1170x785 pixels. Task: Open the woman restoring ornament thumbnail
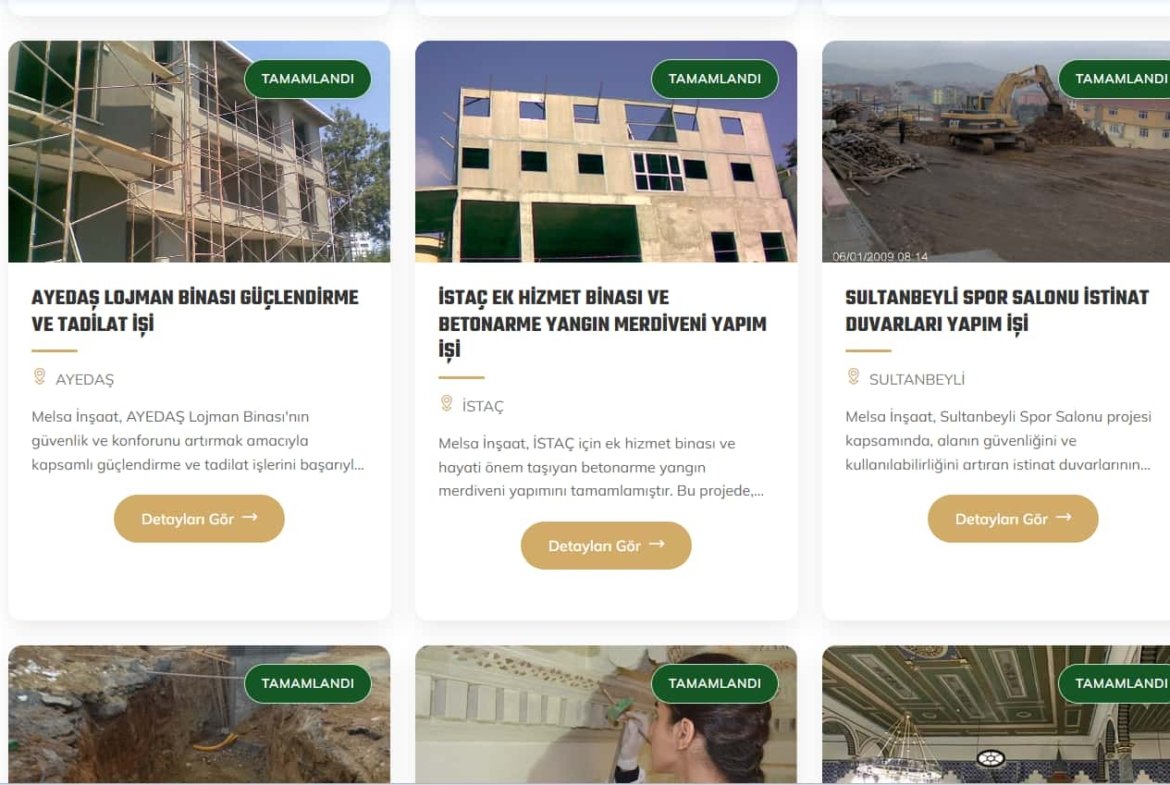click(x=606, y=714)
